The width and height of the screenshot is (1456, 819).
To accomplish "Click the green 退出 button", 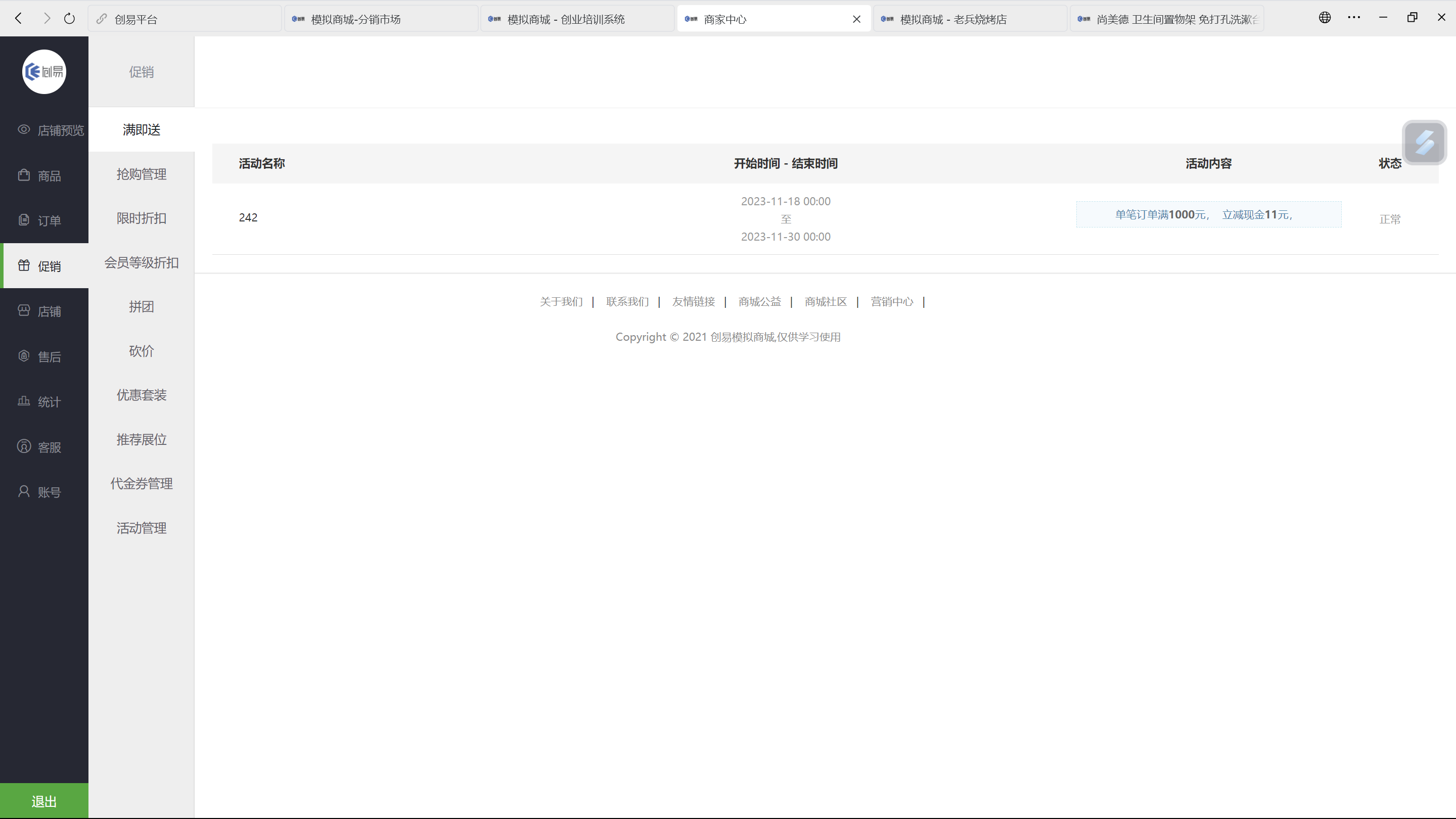I will click(x=44, y=801).
